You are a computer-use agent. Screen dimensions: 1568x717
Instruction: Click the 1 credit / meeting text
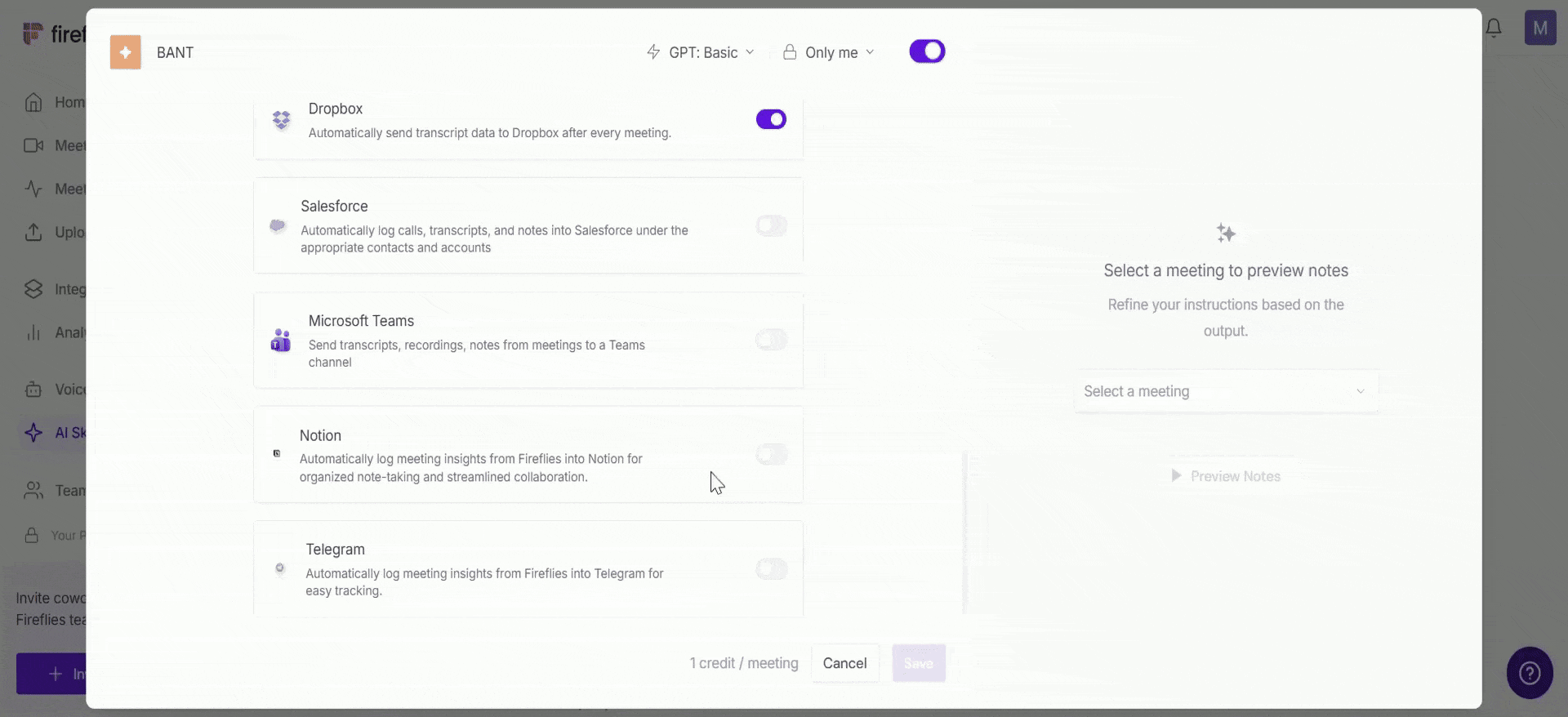(x=744, y=663)
